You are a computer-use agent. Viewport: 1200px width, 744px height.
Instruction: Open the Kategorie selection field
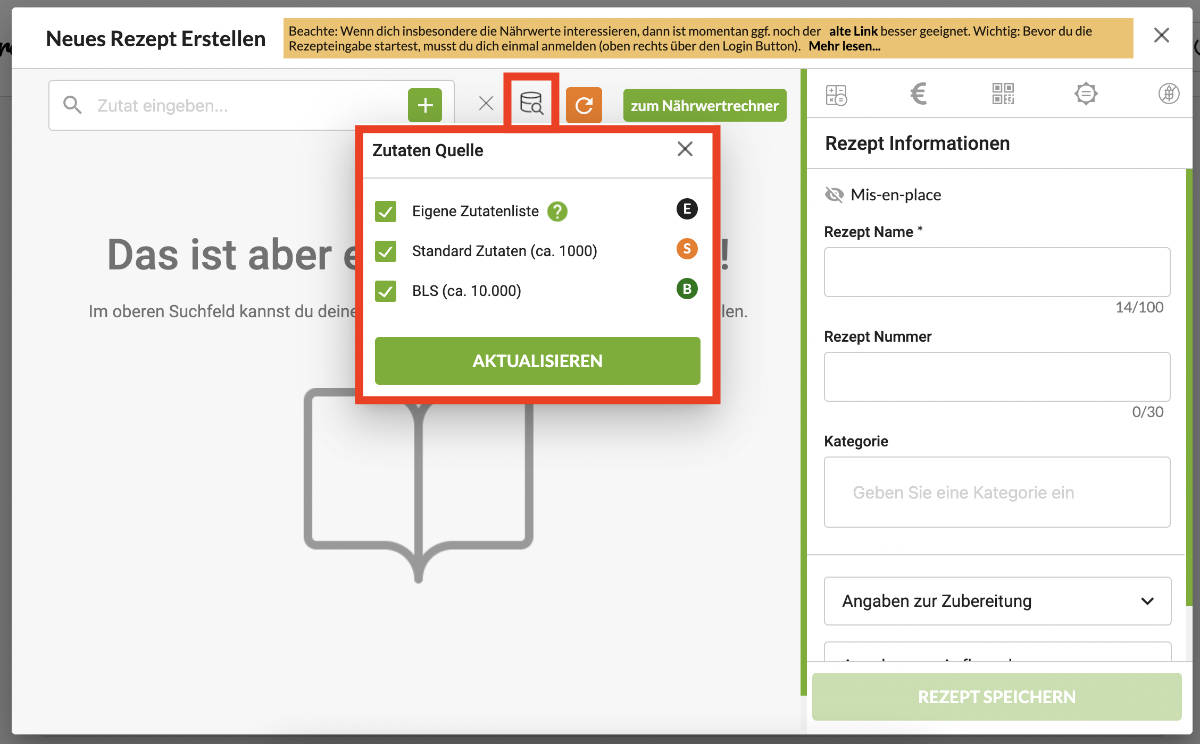point(997,492)
